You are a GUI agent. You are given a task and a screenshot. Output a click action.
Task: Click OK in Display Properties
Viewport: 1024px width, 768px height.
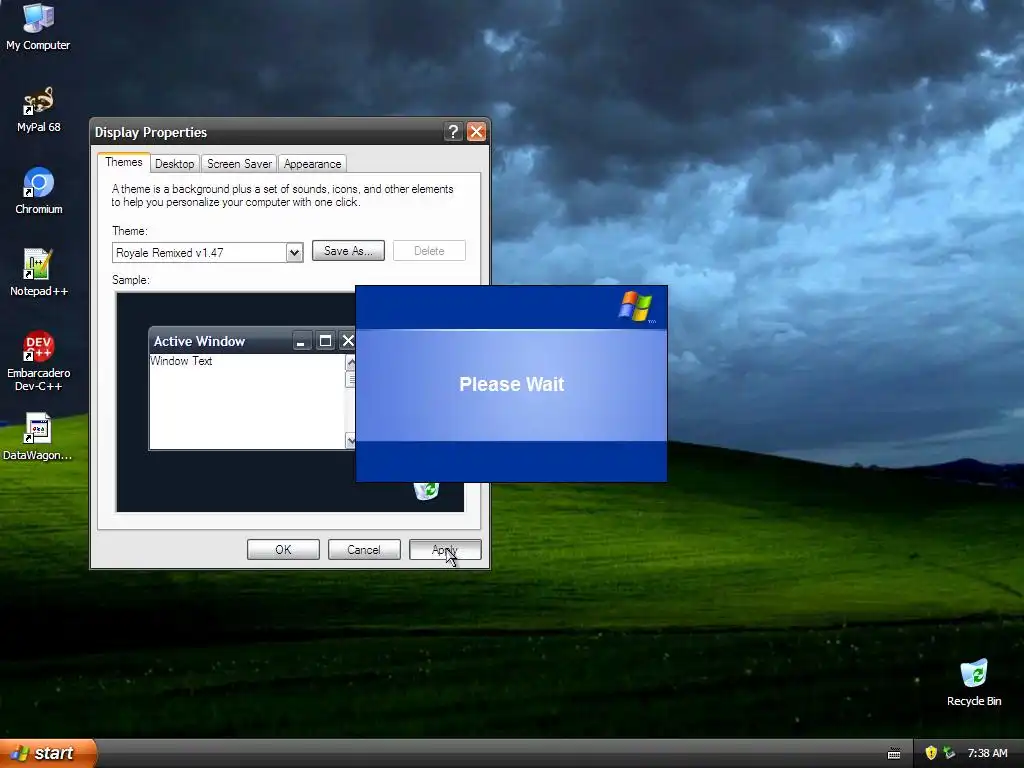[283, 550]
